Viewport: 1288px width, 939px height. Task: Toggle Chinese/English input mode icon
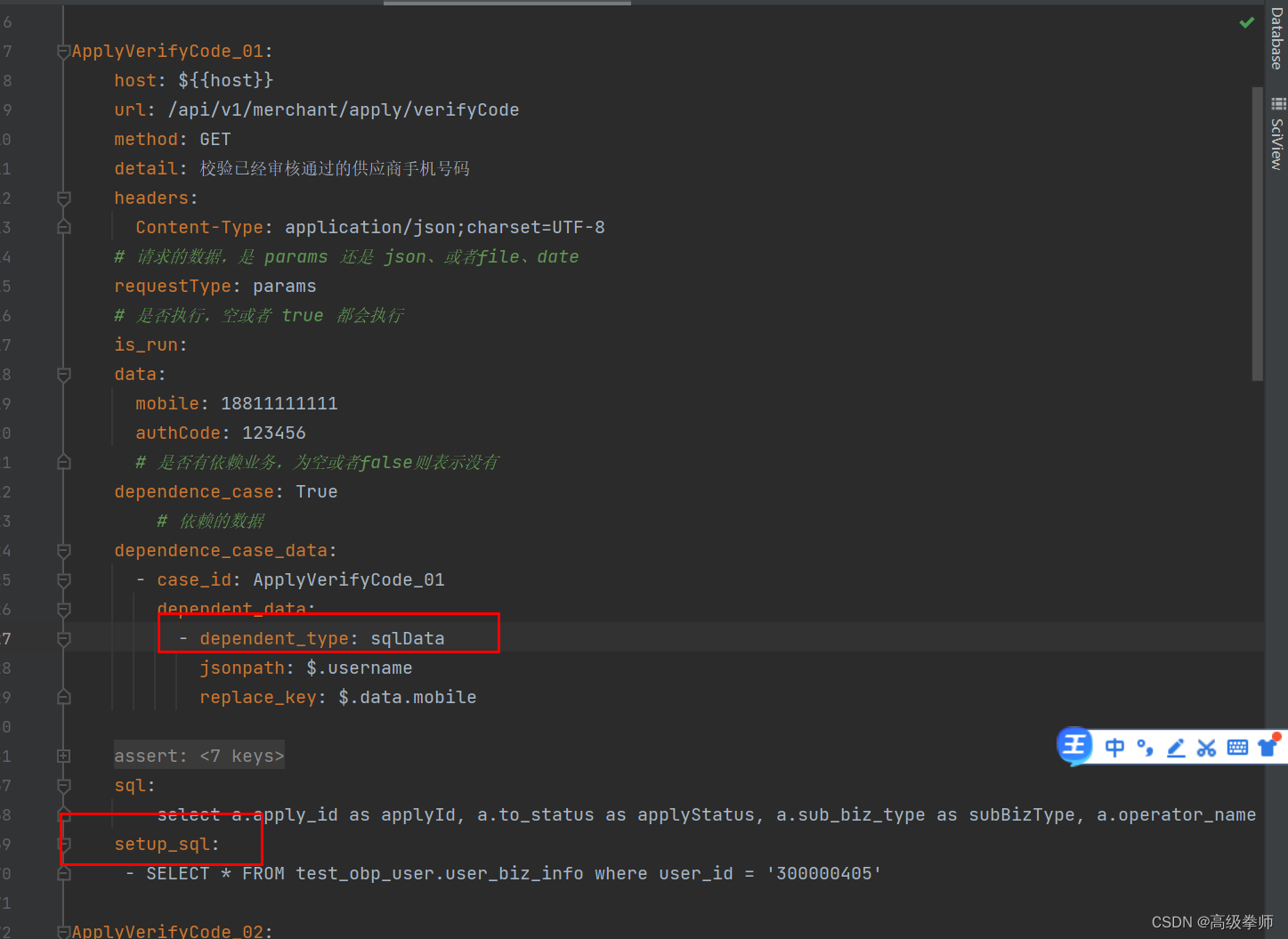coord(1114,747)
